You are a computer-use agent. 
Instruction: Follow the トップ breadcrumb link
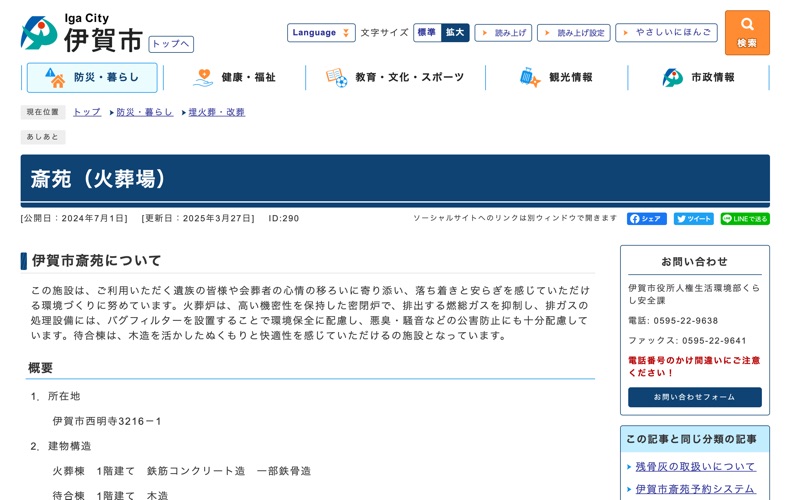pyautogui.click(x=87, y=112)
